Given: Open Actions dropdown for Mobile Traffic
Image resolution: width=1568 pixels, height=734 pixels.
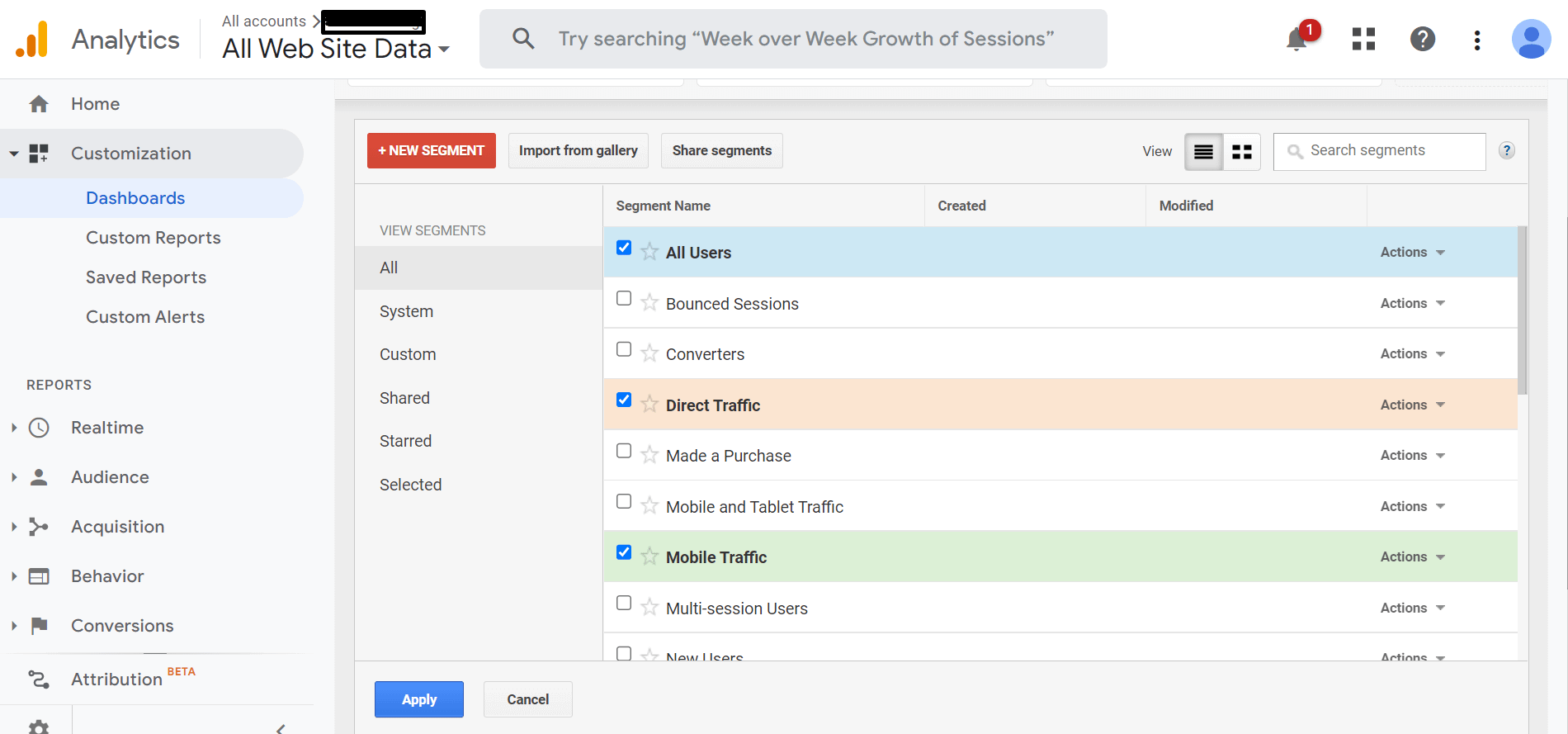Looking at the screenshot, I should [1412, 556].
